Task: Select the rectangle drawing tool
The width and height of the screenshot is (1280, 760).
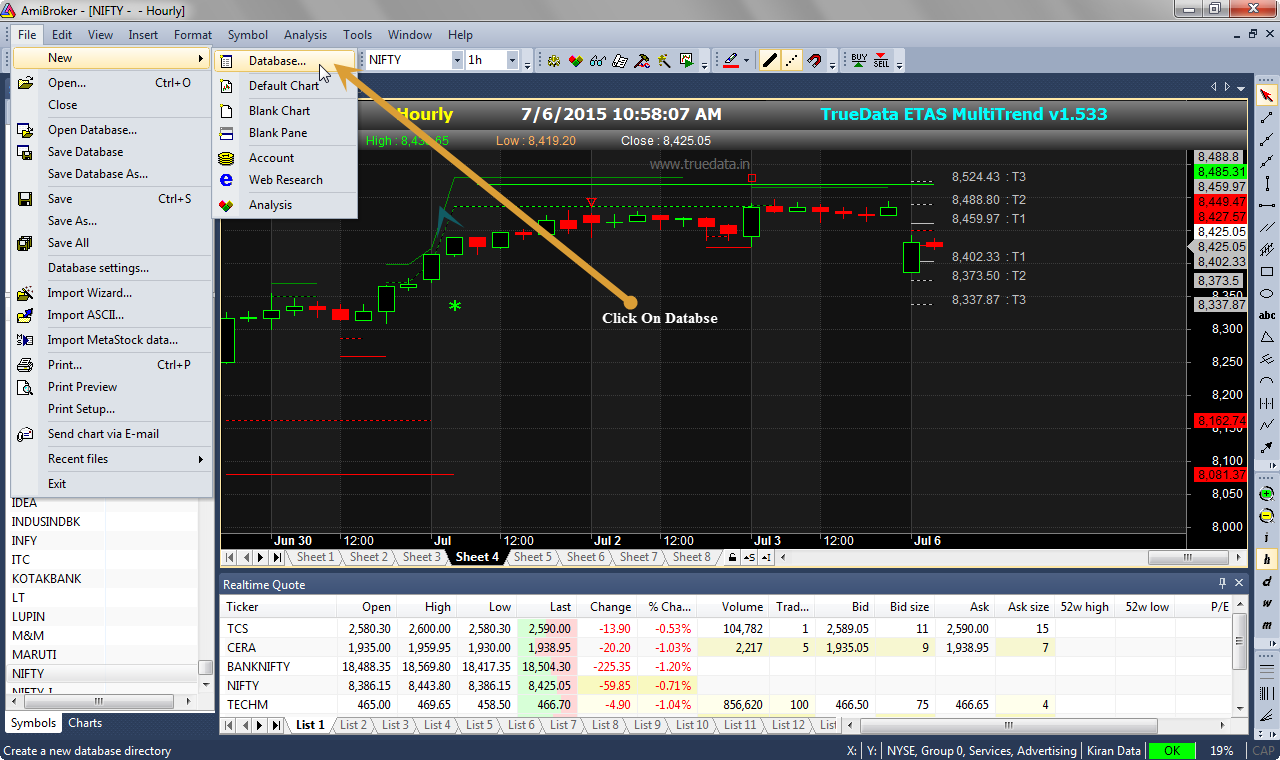Action: [x=1267, y=270]
